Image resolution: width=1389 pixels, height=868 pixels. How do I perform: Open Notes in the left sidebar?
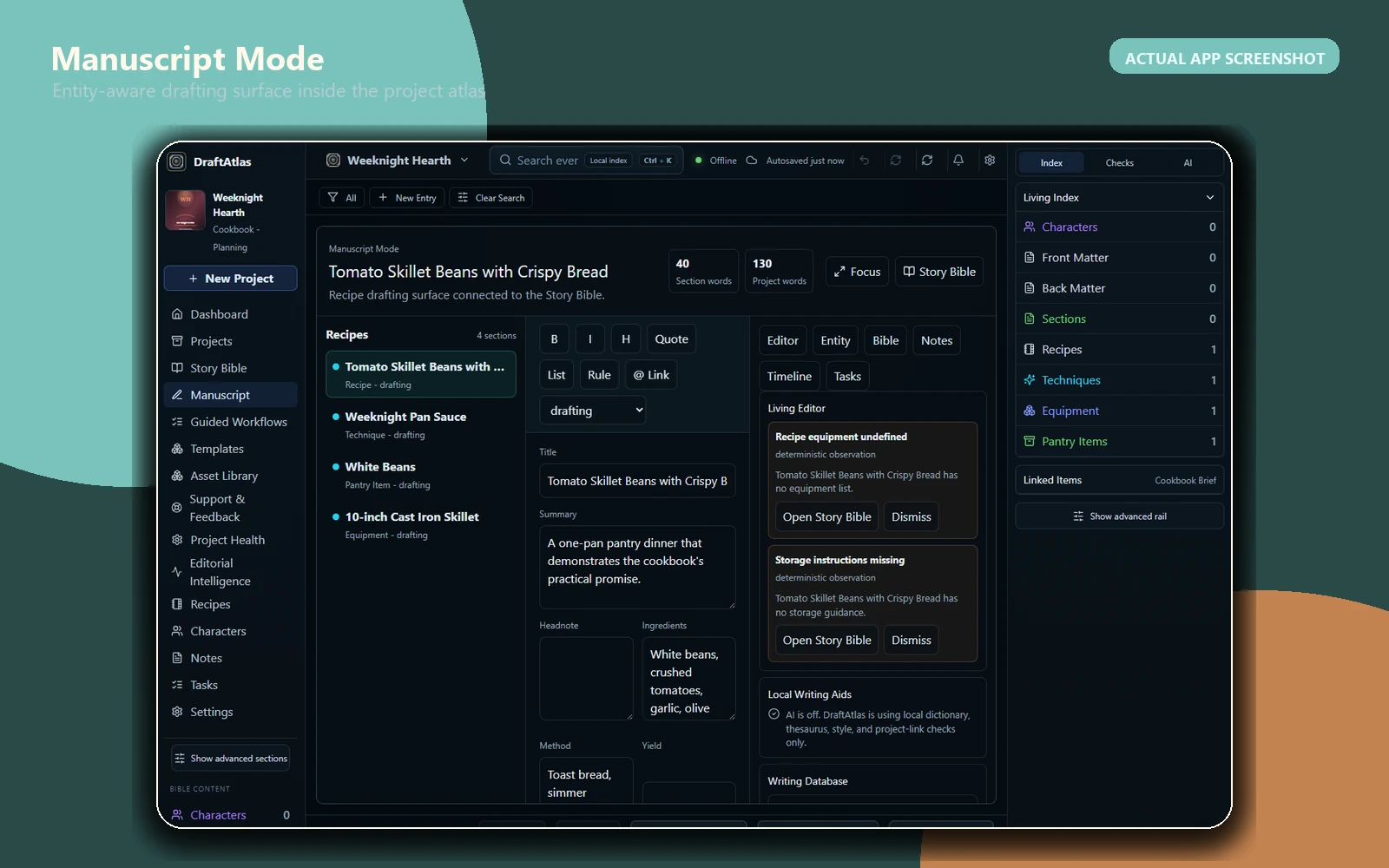coord(231,658)
